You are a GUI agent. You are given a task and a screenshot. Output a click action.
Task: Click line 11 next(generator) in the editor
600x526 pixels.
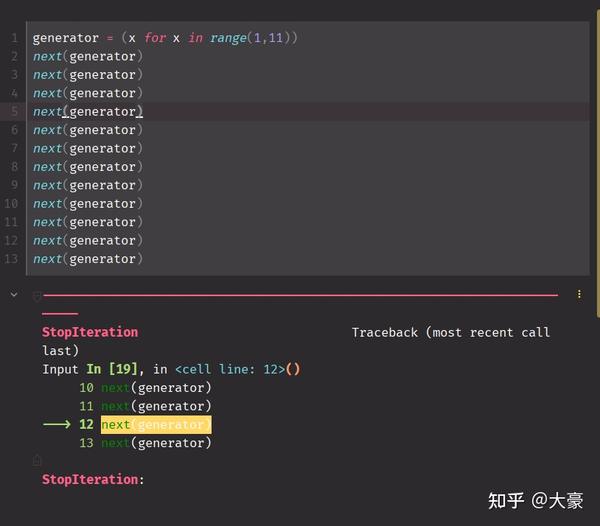point(88,222)
